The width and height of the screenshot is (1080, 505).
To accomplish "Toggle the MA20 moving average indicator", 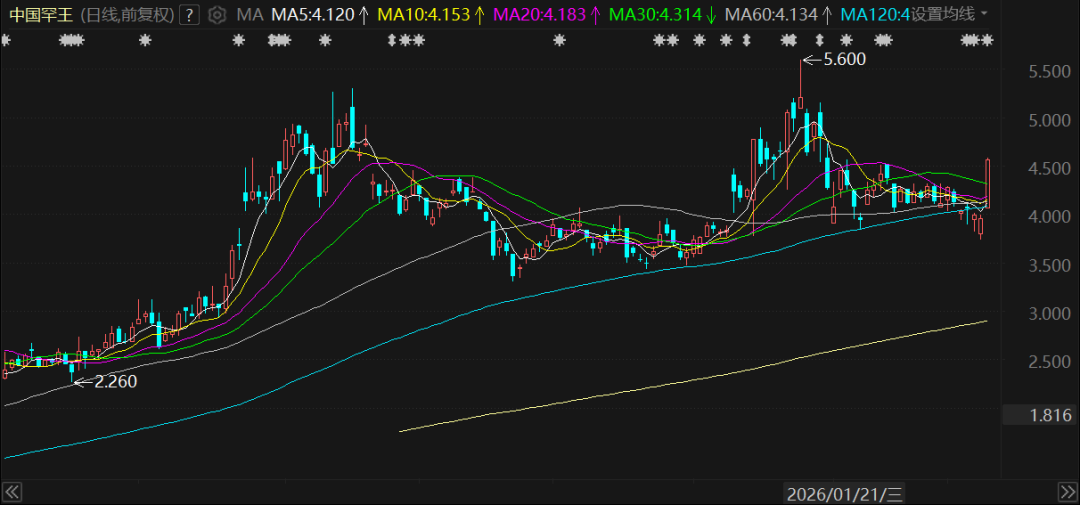I will coord(547,15).
